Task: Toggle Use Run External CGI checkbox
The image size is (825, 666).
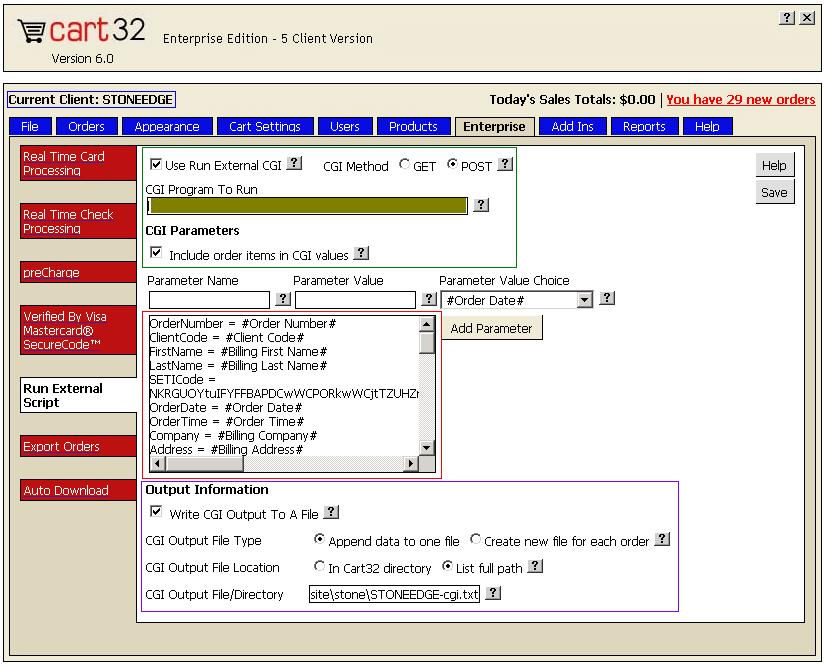Action: click(156, 164)
